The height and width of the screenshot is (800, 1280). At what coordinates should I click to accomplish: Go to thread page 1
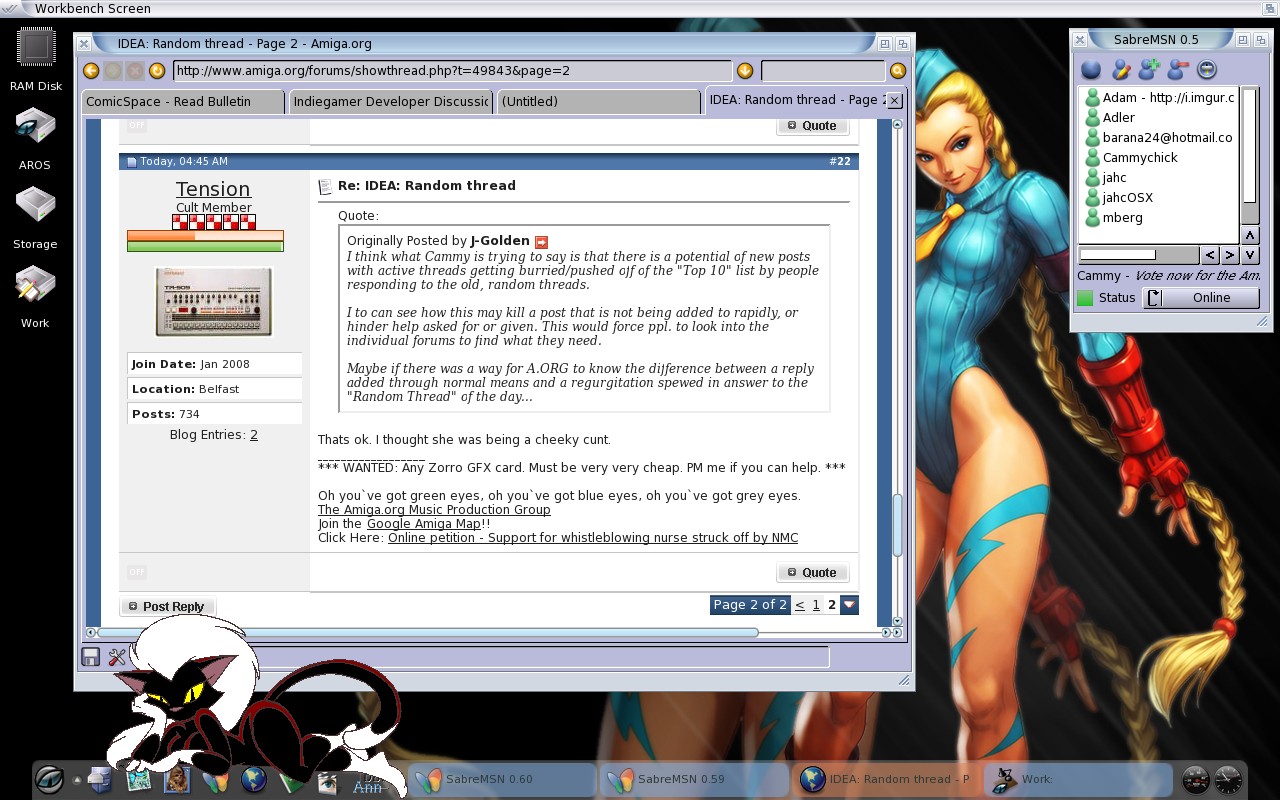click(x=816, y=605)
